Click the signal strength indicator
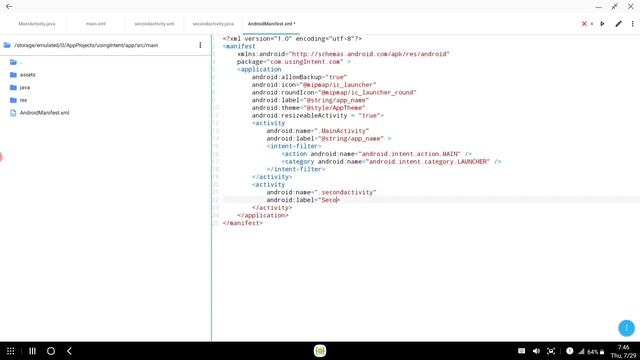 click(x=582, y=351)
